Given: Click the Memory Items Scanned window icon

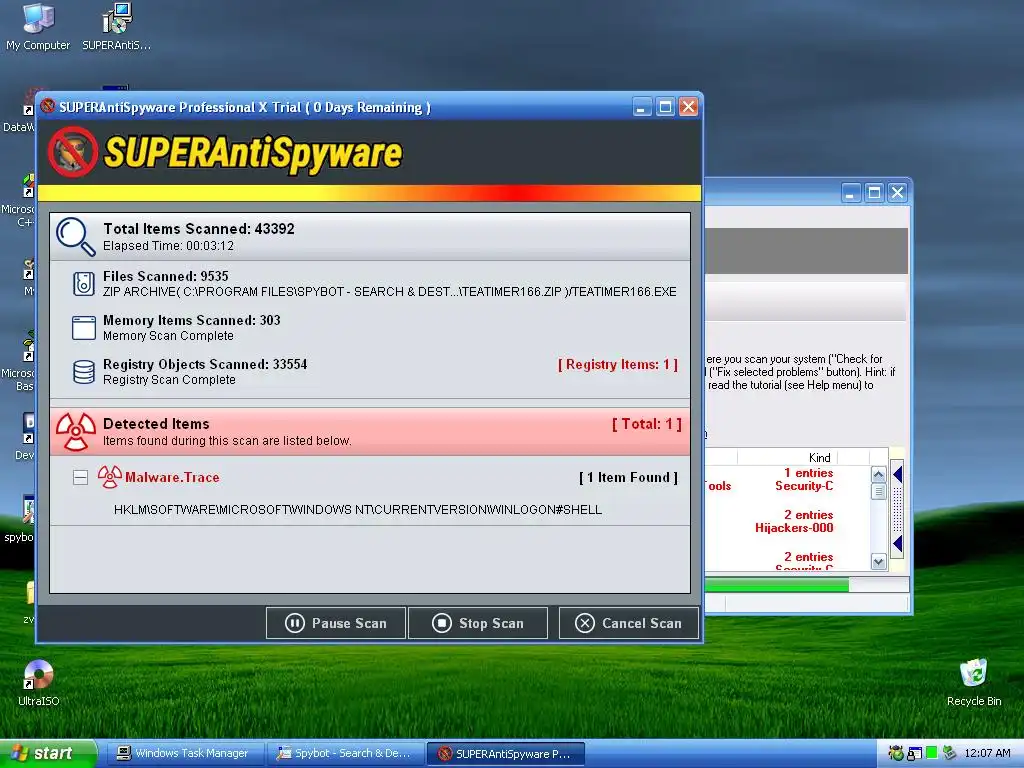Looking at the screenshot, I should [84, 328].
